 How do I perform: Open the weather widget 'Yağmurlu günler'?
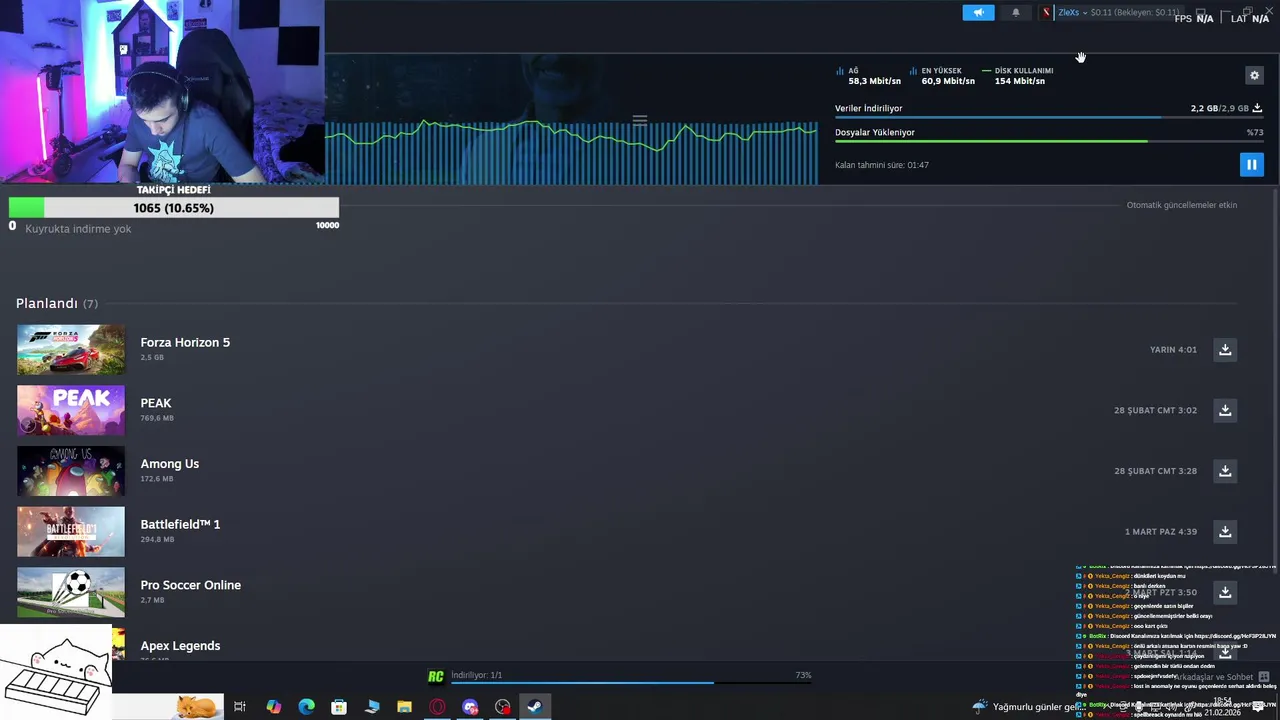coord(1029,707)
